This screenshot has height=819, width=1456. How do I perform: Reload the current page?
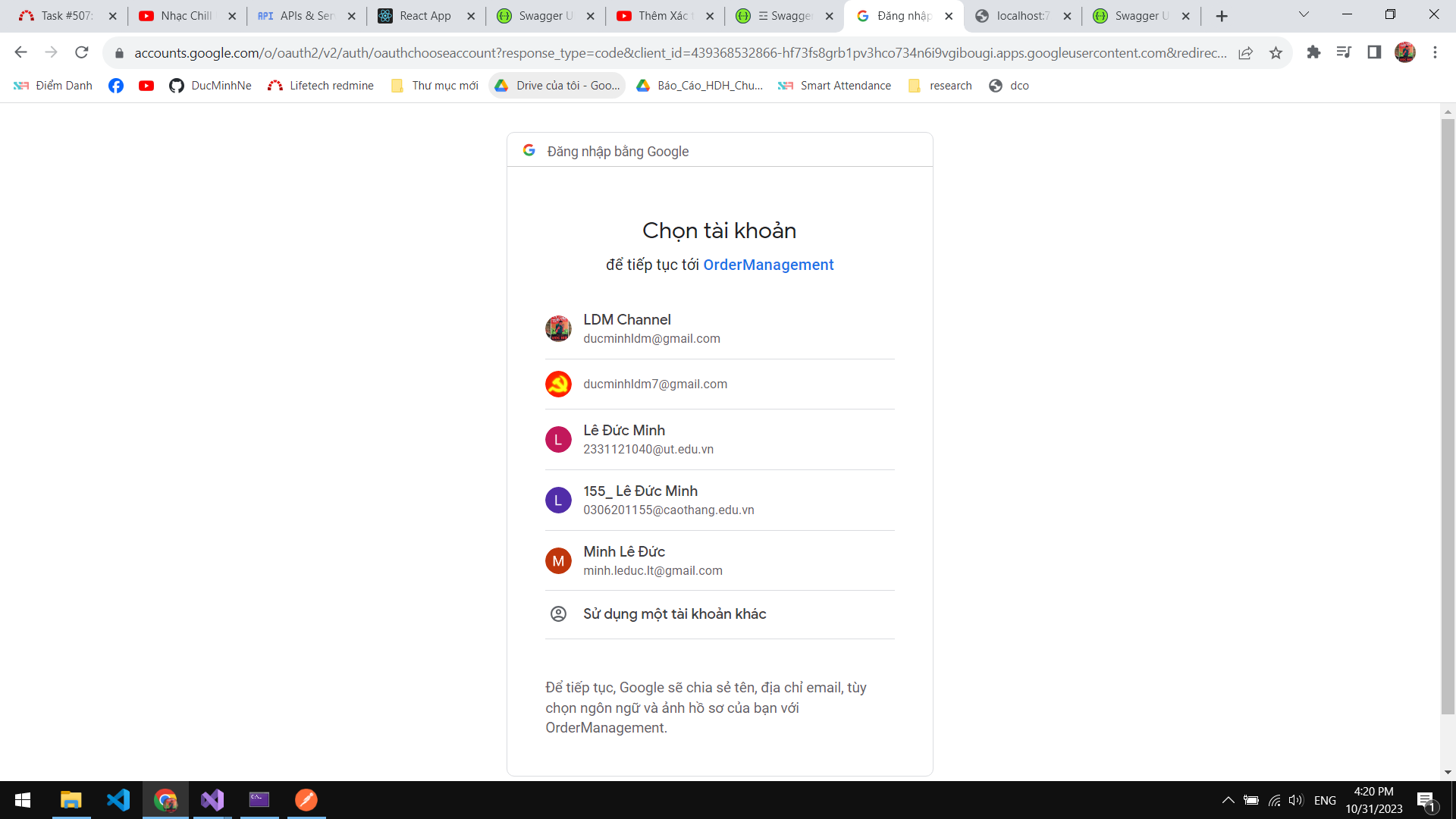pyautogui.click(x=82, y=52)
